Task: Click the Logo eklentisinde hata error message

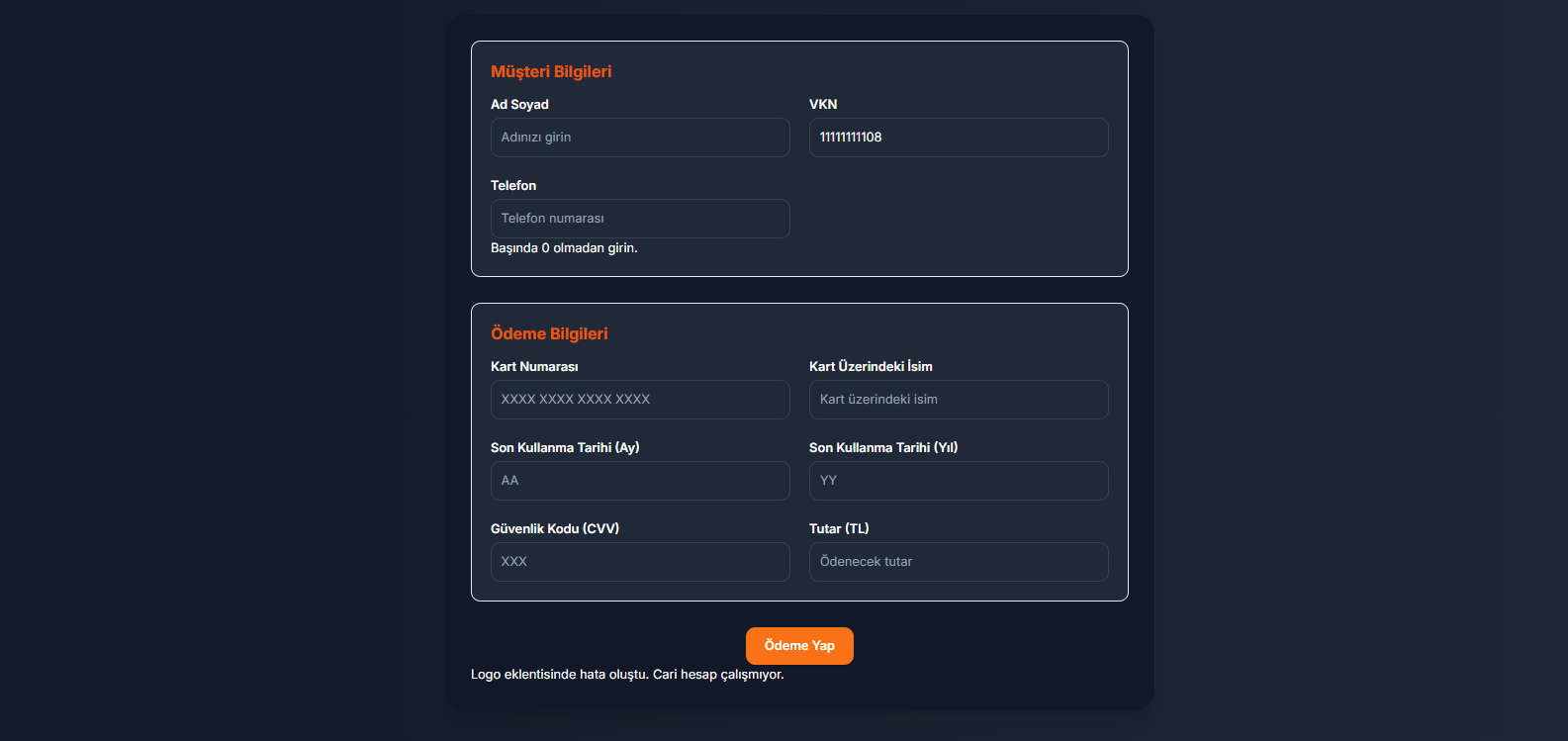Action: pyautogui.click(x=627, y=675)
